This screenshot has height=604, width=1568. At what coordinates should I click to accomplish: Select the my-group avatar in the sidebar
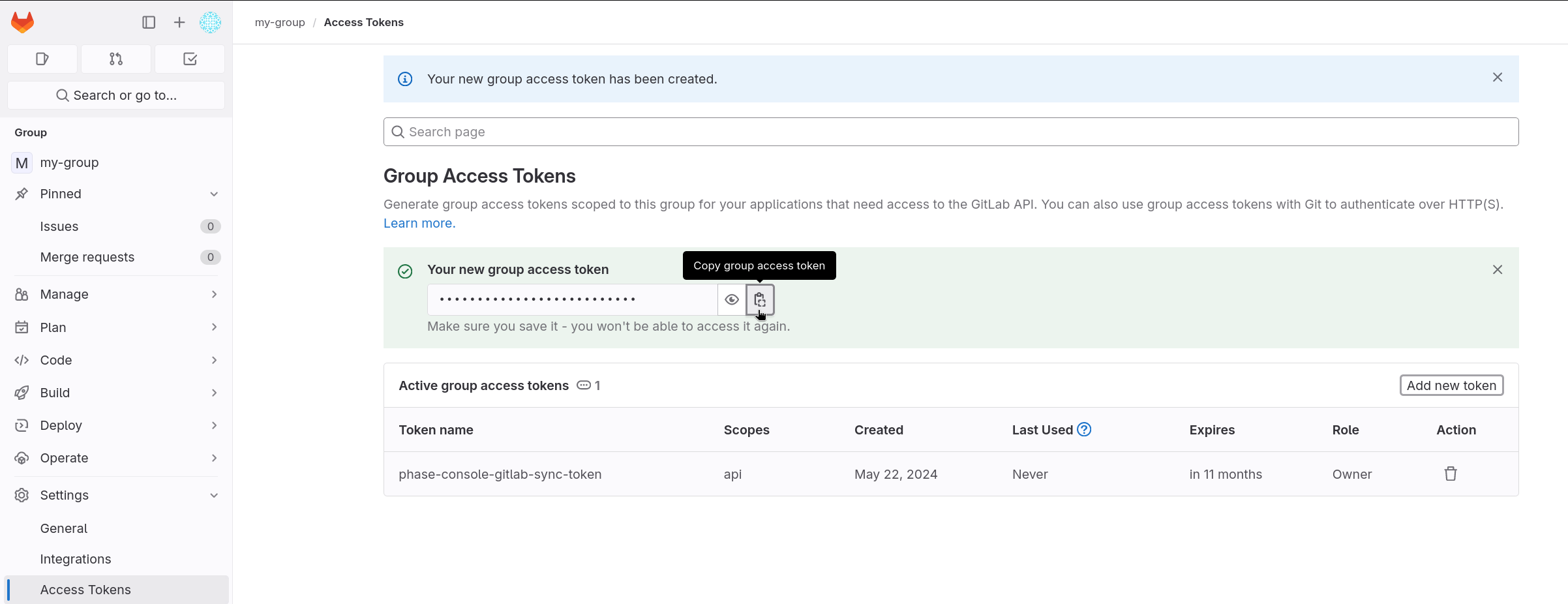tap(21, 162)
